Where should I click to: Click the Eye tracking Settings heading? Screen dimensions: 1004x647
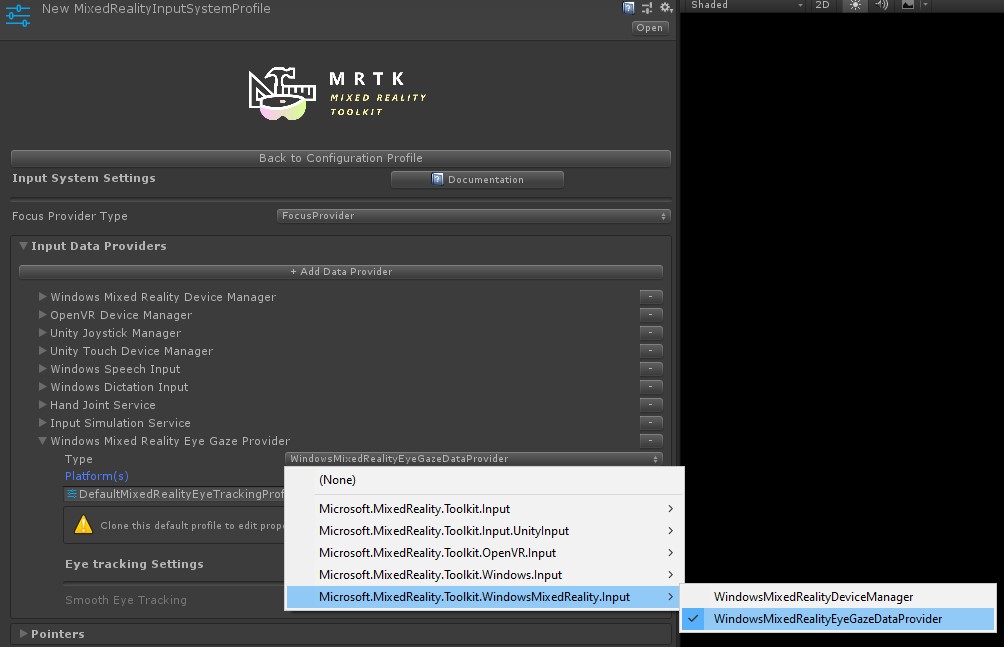coord(134,564)
